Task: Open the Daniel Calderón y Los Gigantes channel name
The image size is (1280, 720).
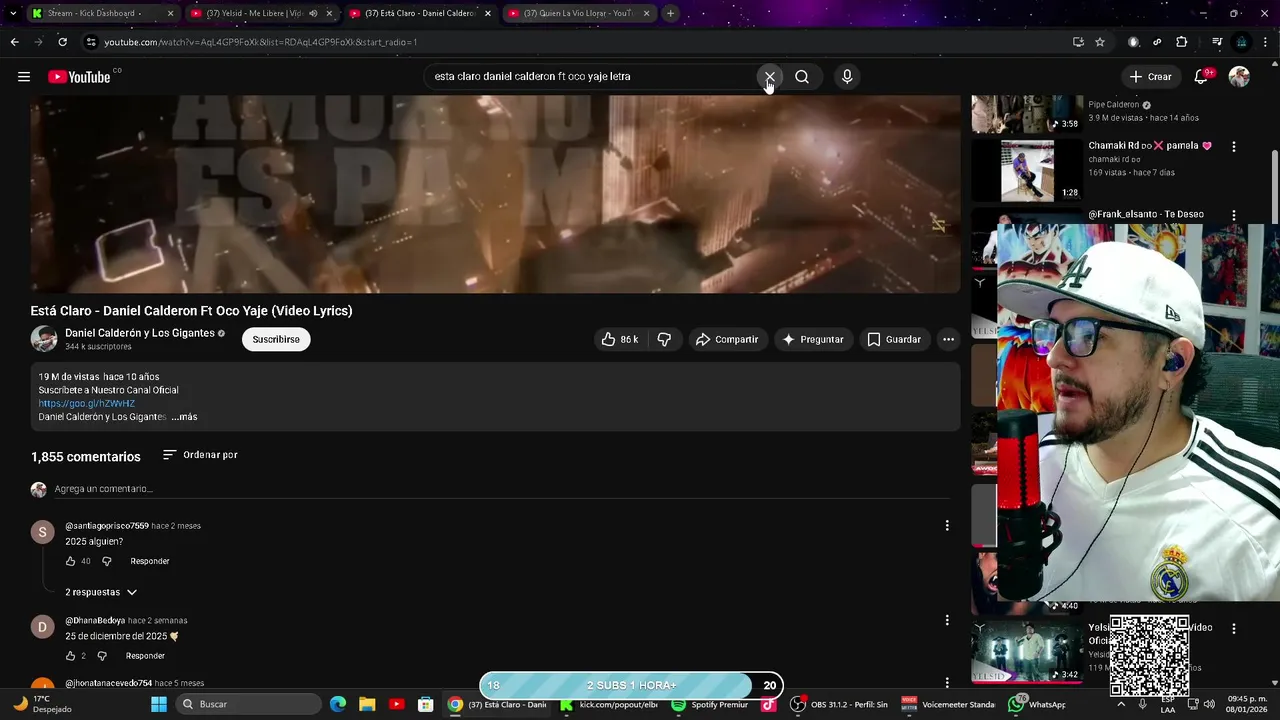Action: [140, 333]
